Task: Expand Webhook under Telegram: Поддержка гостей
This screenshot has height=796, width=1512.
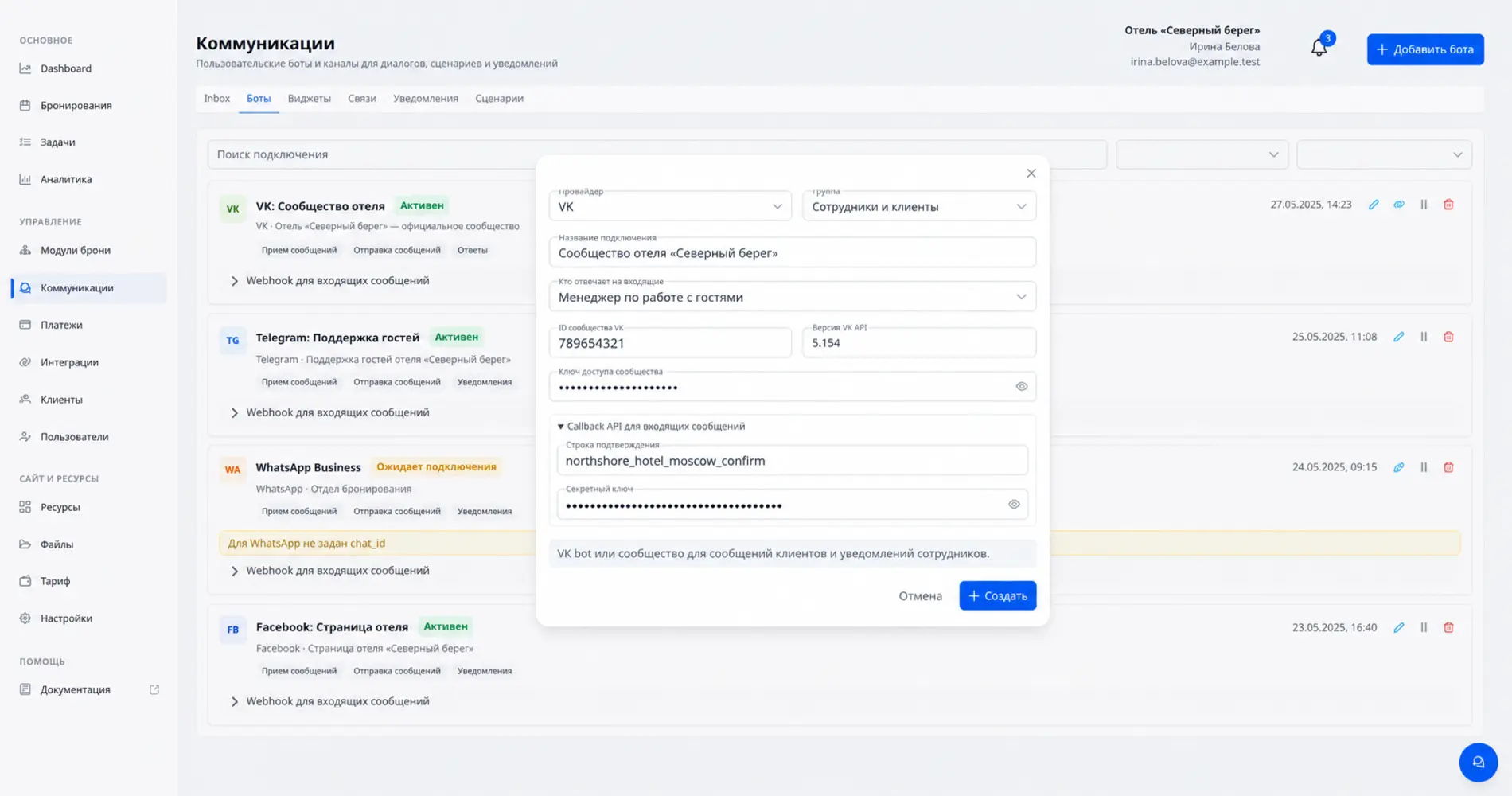Action: point(329,412)
